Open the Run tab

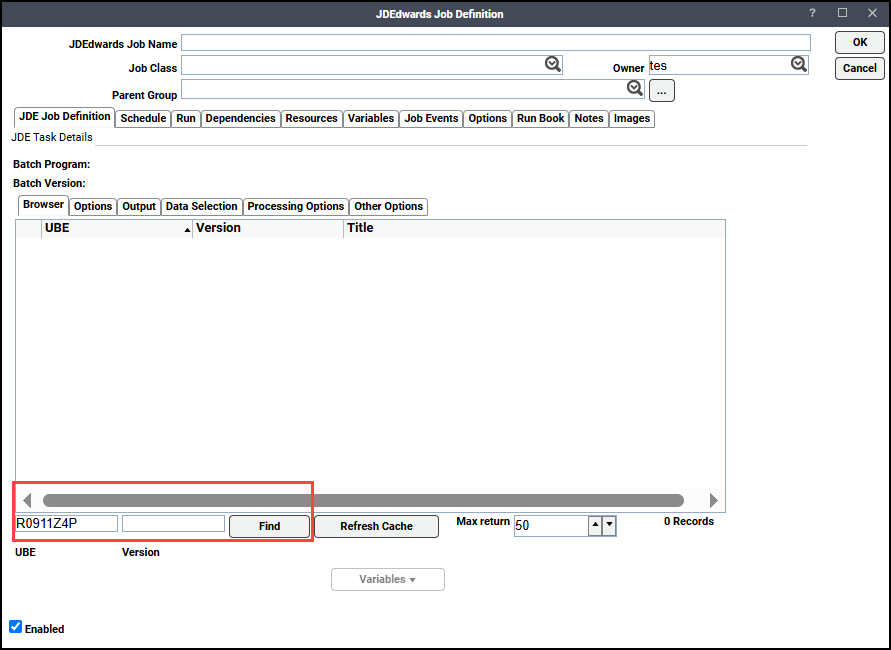point(186,118)
